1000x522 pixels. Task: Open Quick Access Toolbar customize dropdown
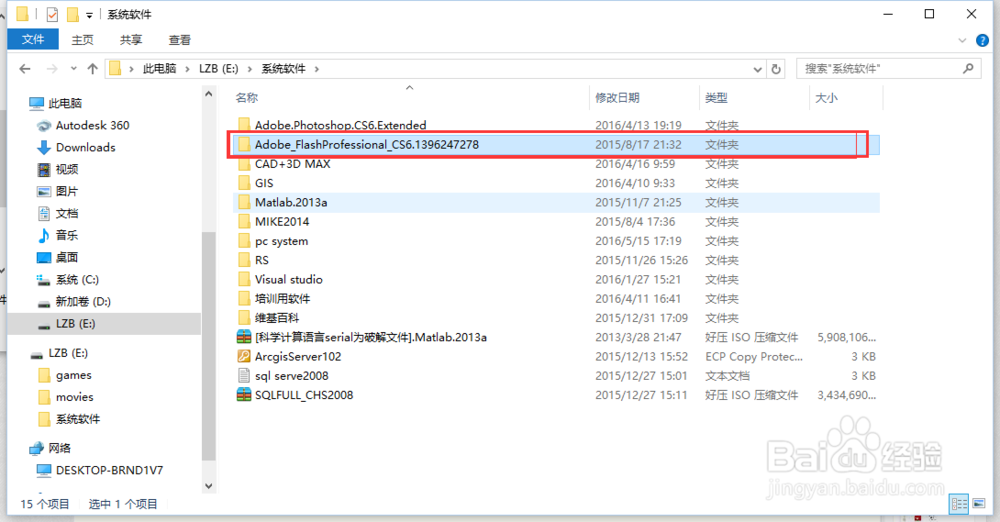(89, 15)
